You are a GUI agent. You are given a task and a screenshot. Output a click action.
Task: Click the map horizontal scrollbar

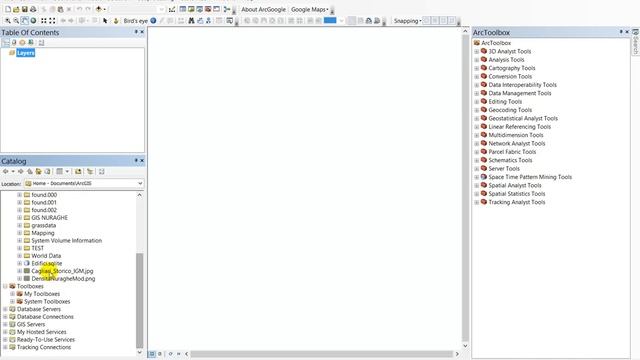click(322, 354)
